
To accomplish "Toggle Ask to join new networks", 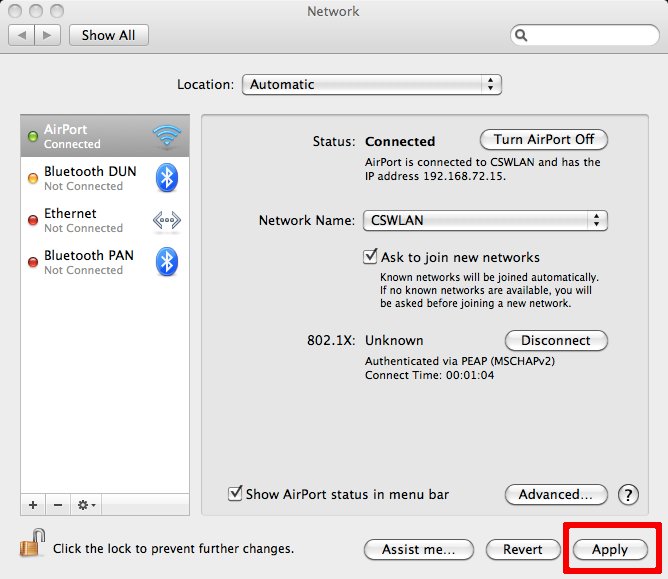I will click(370, 257).
